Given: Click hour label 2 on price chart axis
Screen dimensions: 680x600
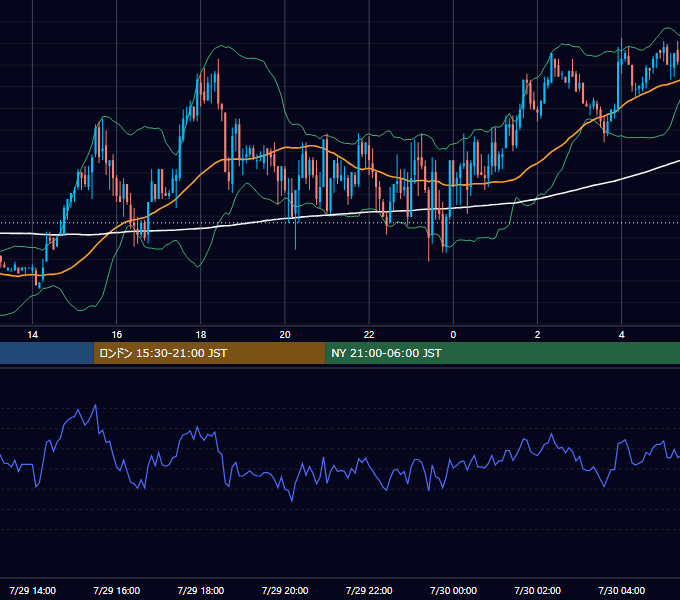Looking at the screenshot, I should (x=537, y=335).
